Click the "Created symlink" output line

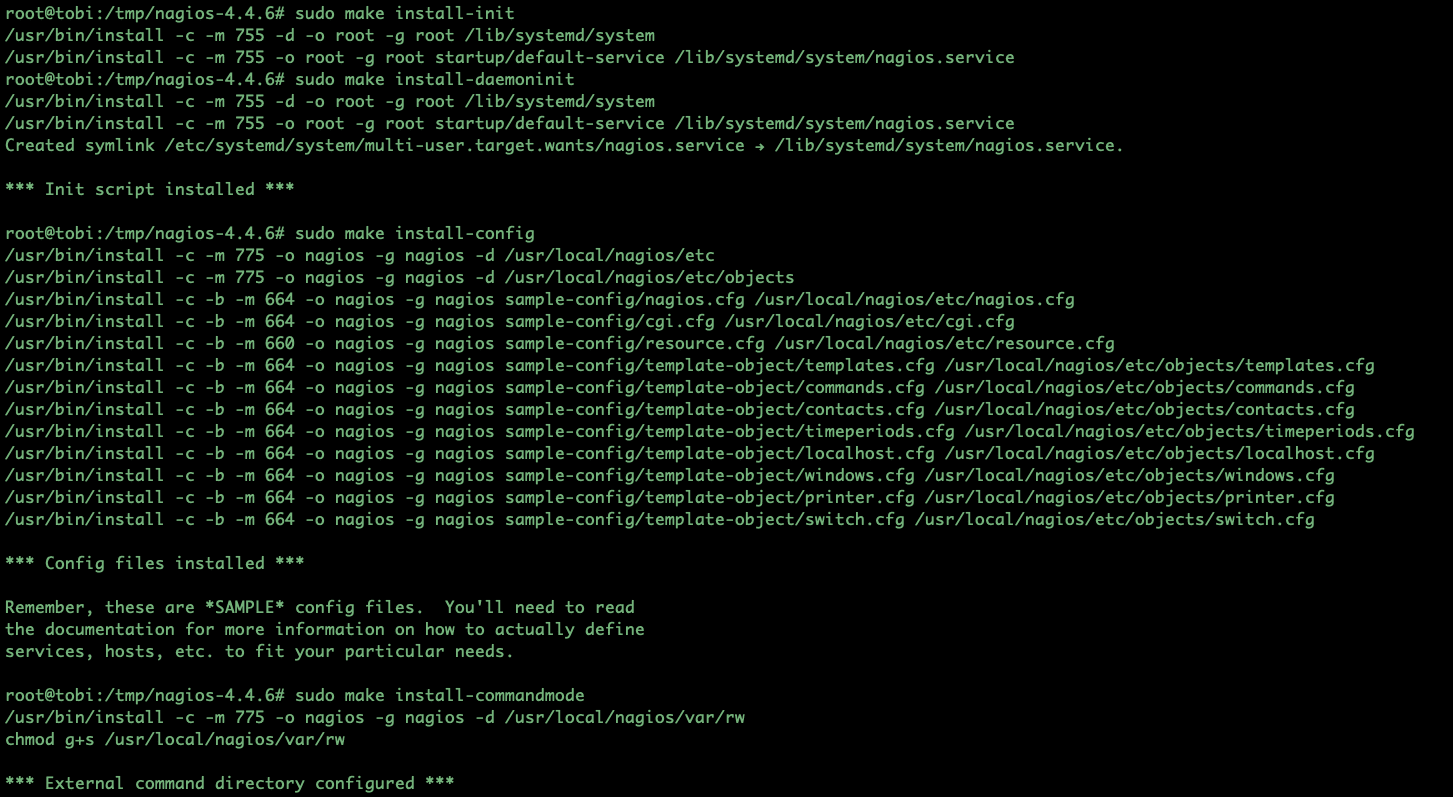[x=564, y=145]
